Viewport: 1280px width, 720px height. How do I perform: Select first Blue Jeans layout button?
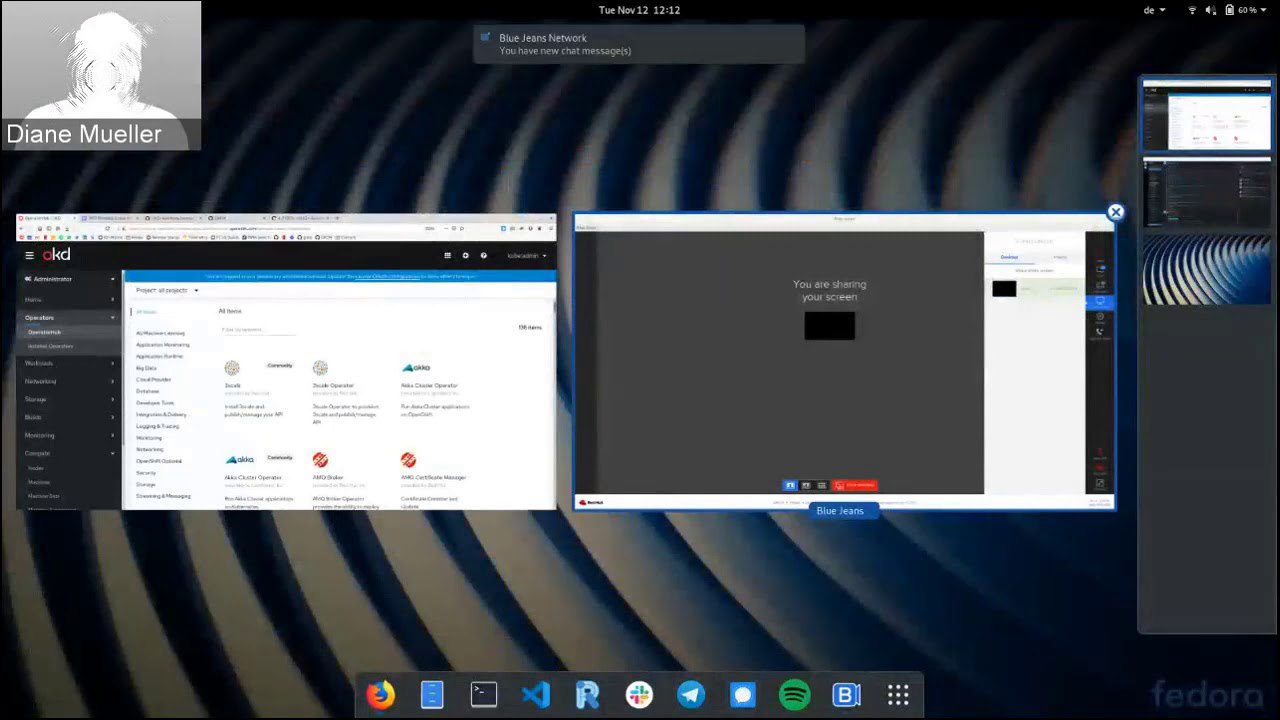pos(790,485)
